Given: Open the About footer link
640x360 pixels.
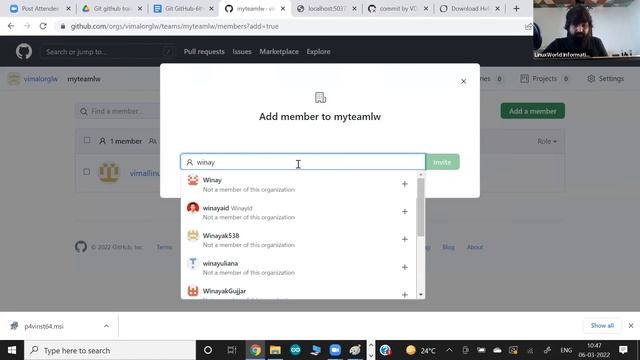Looking at the screenshot, I should 475,247.
